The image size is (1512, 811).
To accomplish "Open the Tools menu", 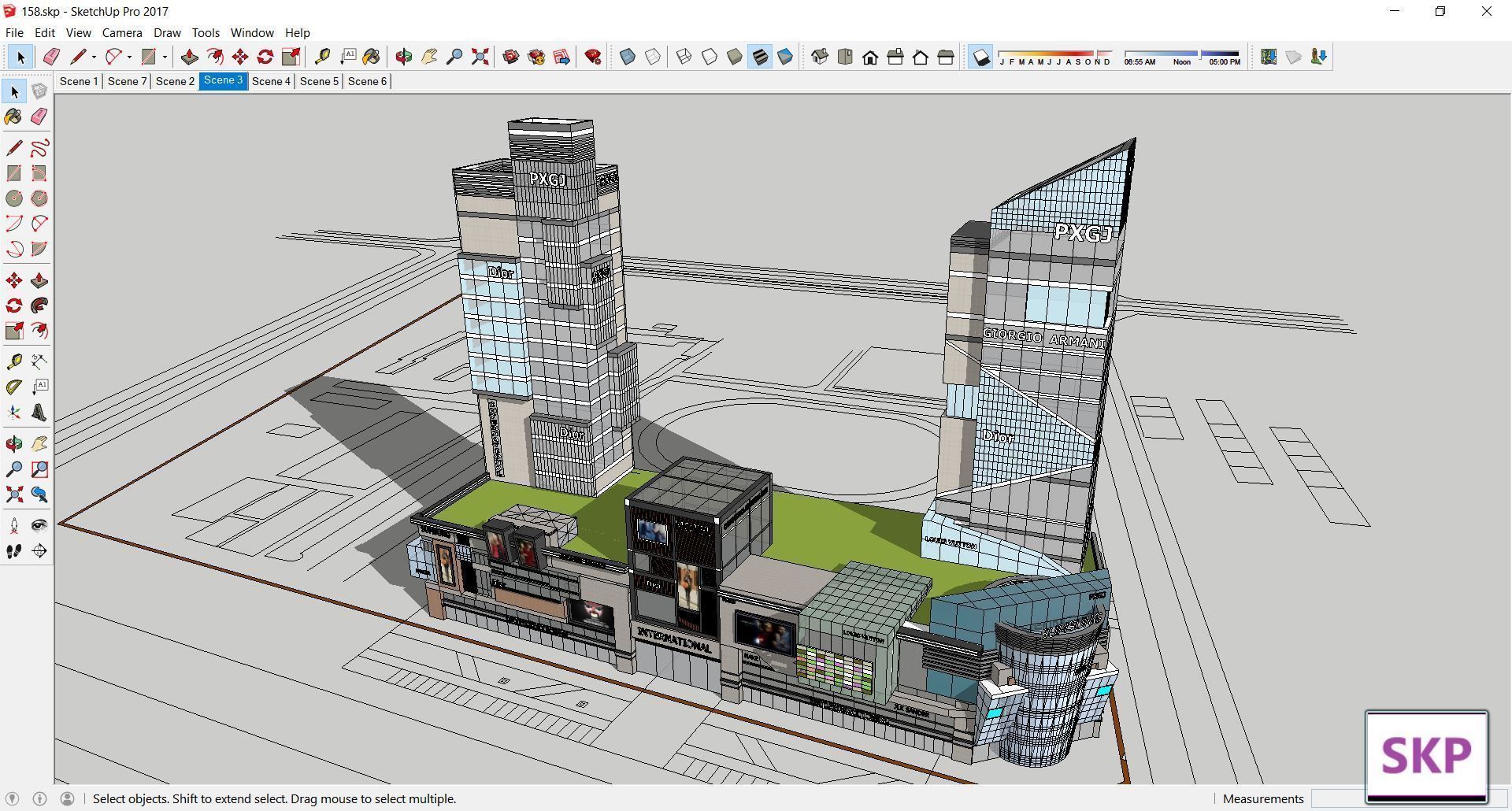I will (206, 32).
